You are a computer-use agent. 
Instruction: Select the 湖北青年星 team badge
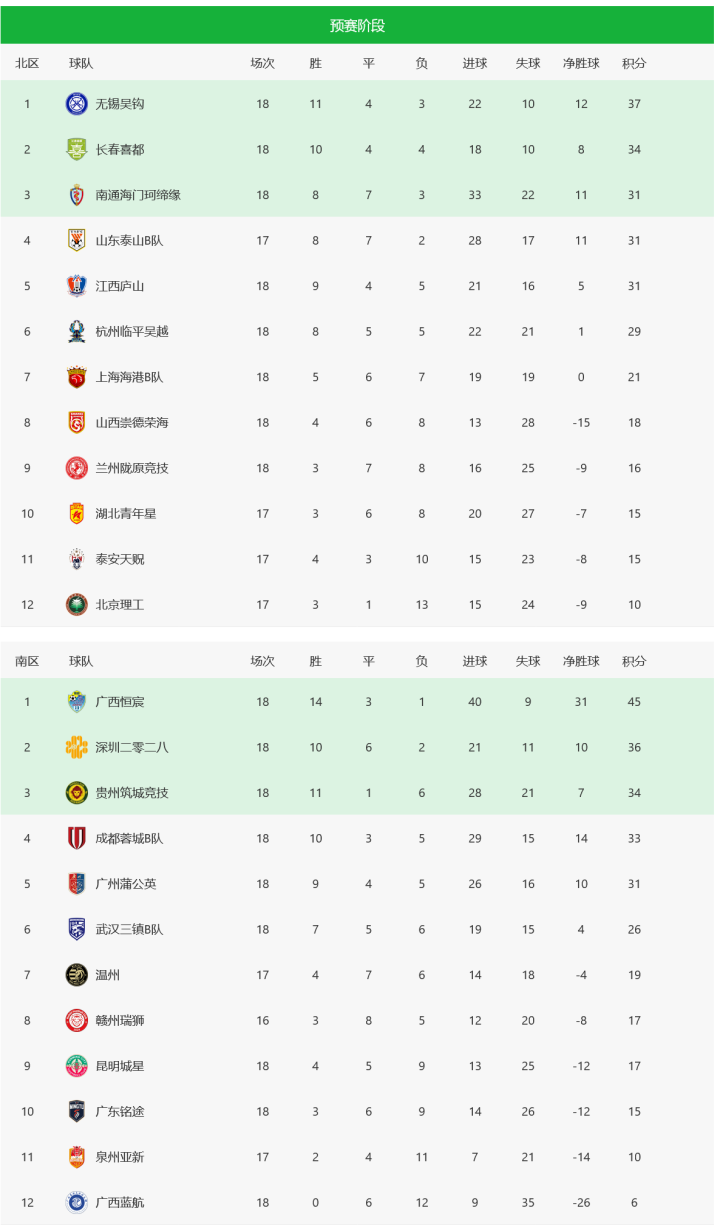click(x=77, y=514)
